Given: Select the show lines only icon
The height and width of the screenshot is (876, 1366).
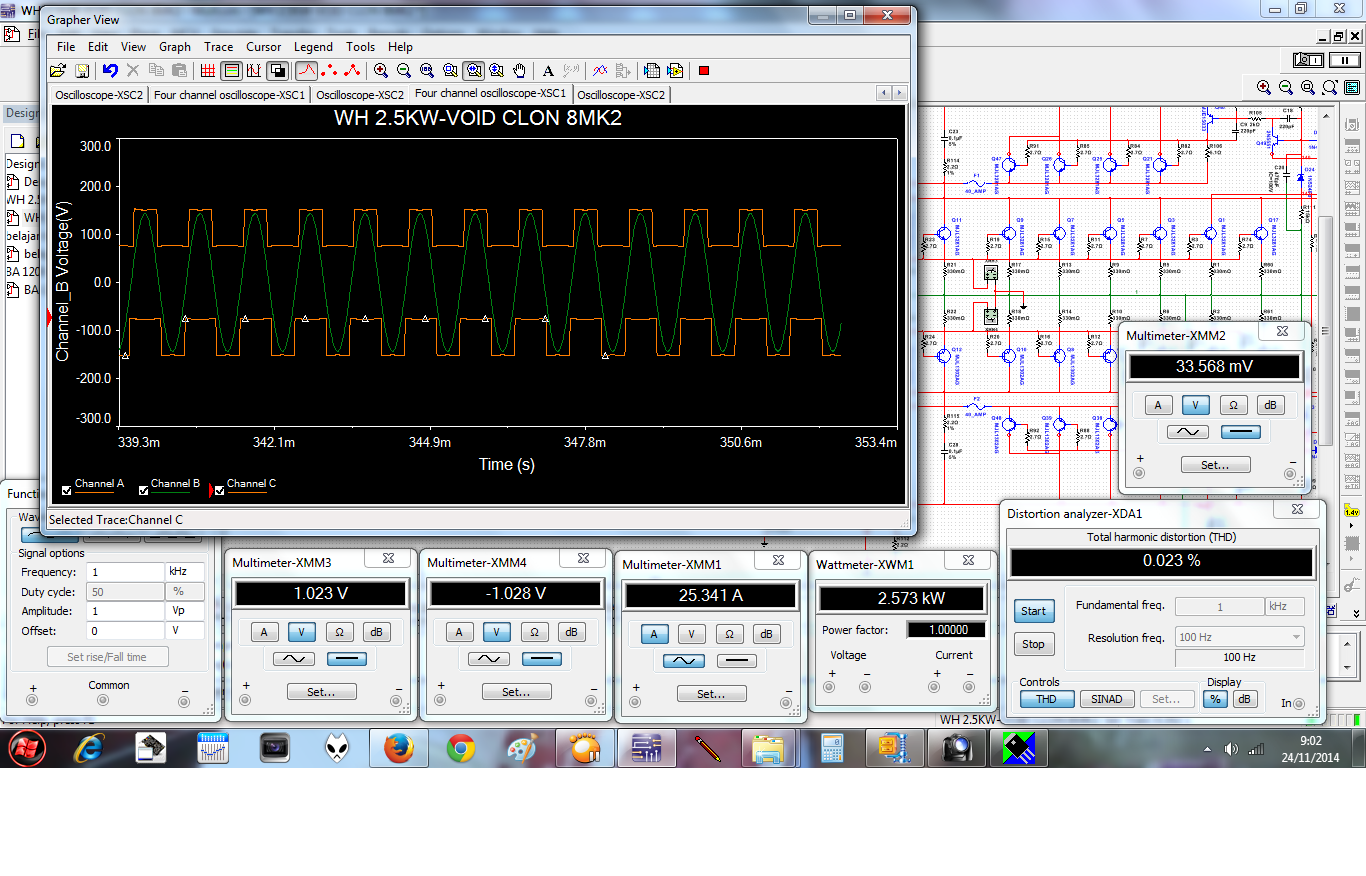Looking at the screenshot, I should [x=306, y=70].
